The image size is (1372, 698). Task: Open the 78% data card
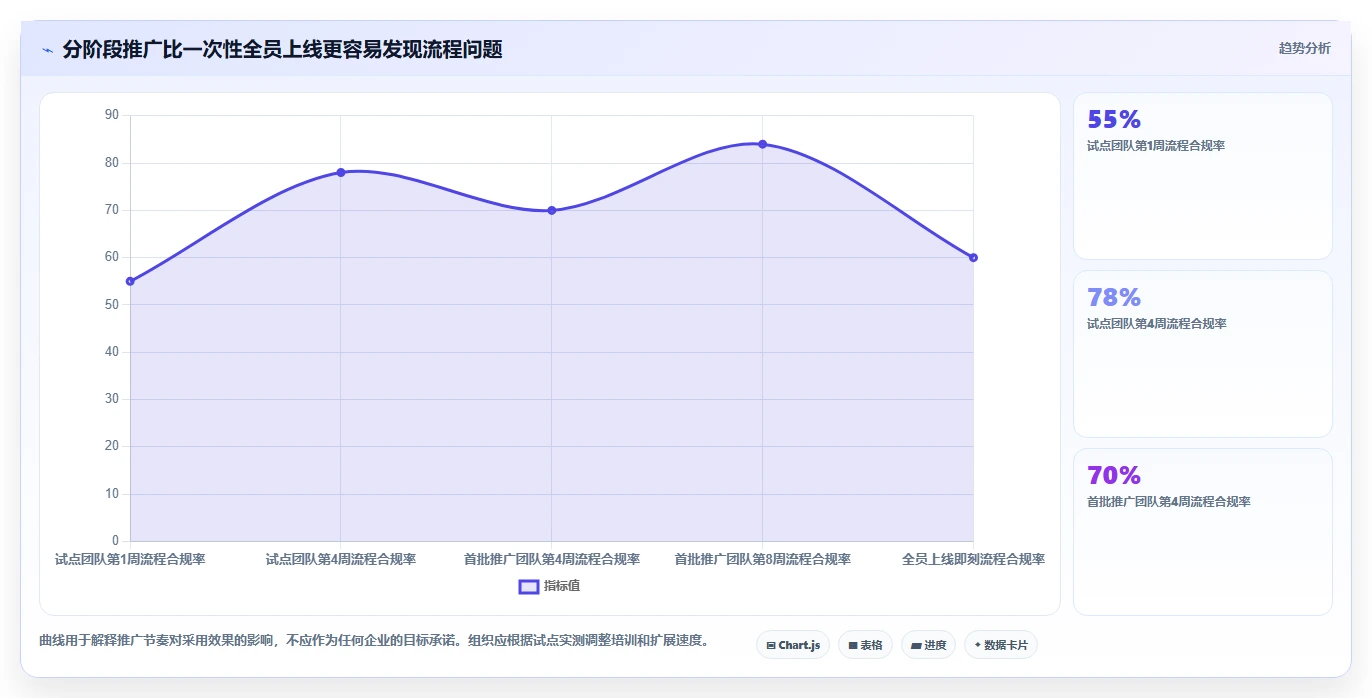click(1202, 354)
